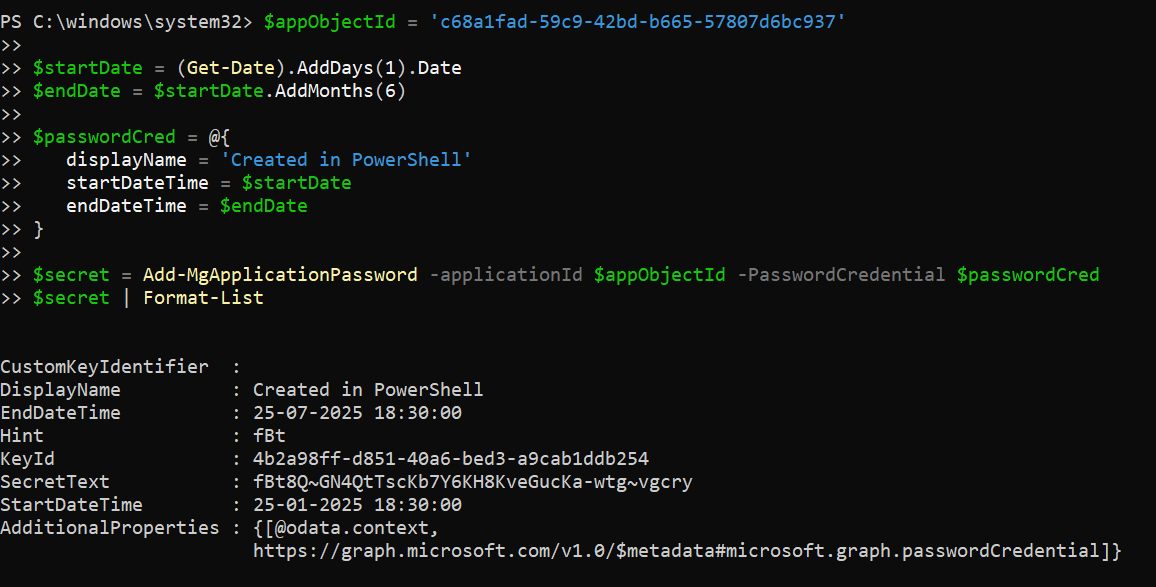This screenshot has width=1156, height=587.
Task: Click the $passwordCred variable declaration
Action: [x=104, y=137]
